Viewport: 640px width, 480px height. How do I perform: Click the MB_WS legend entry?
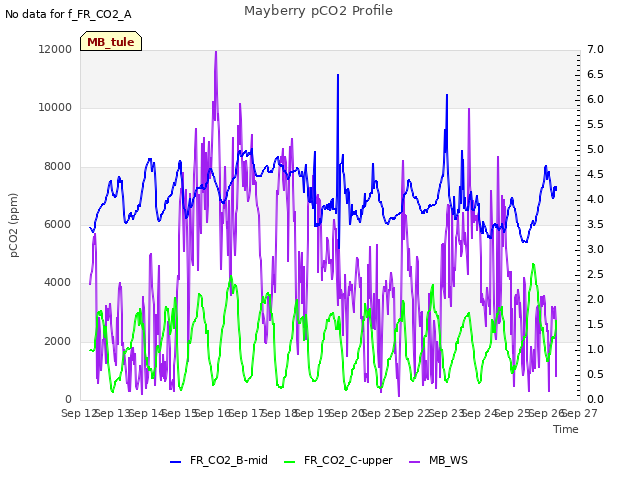coord(438,460)
